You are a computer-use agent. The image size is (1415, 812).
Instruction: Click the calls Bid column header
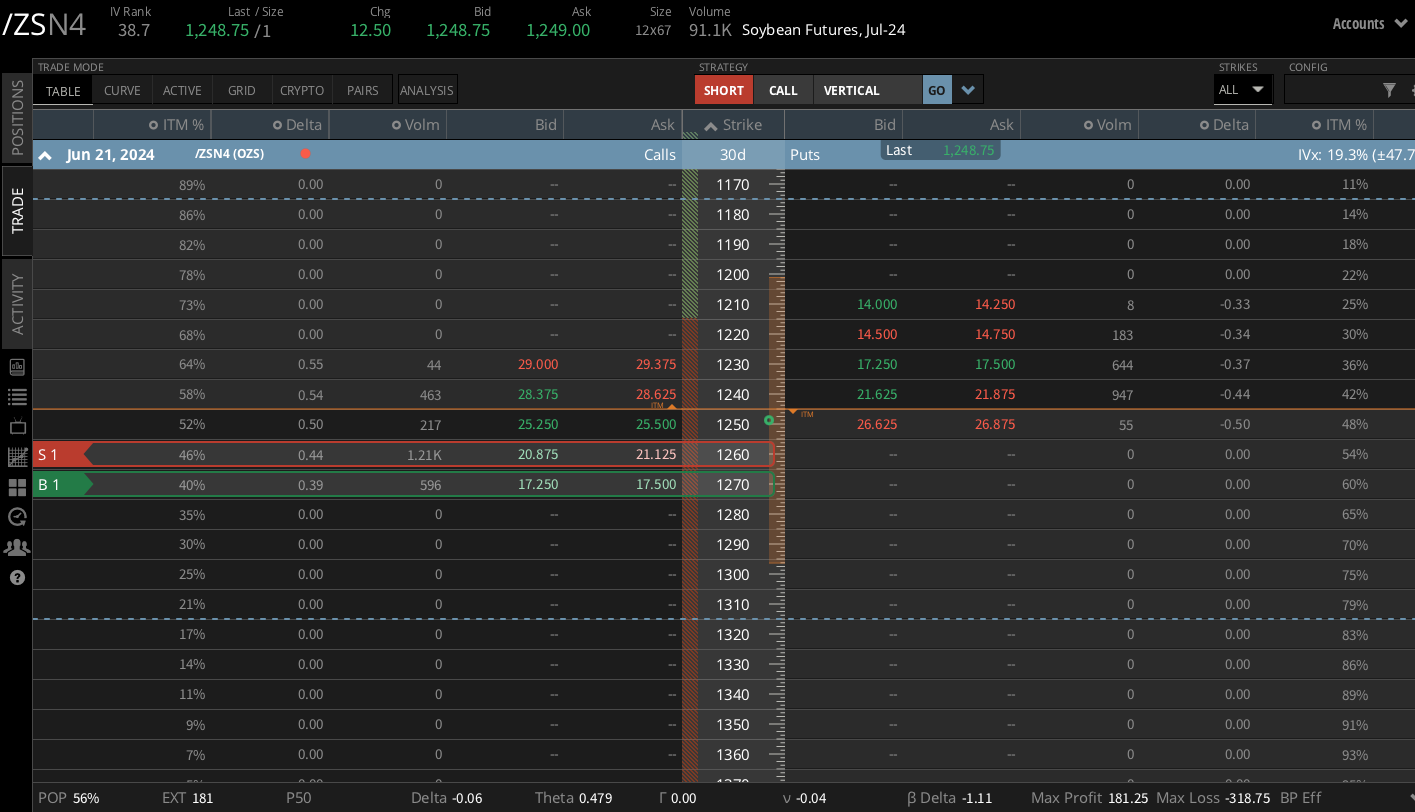[546, 125]
